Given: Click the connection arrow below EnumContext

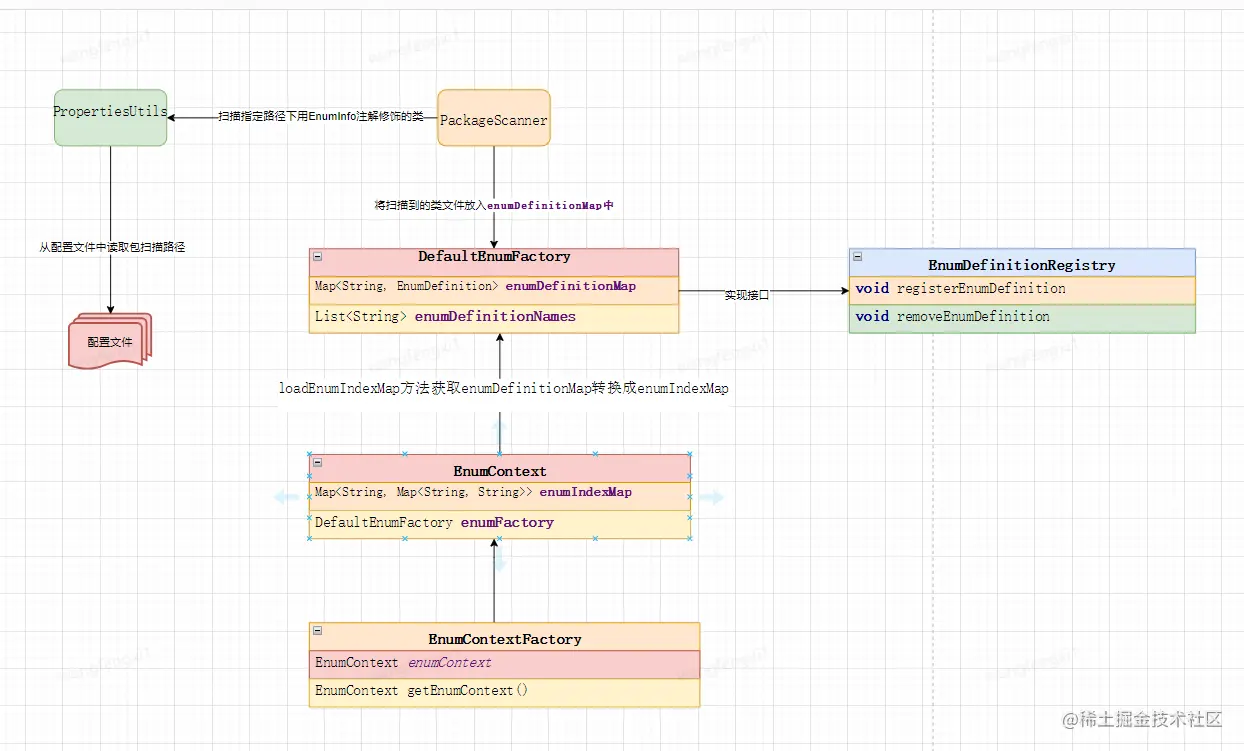Looking at the screenshot, I should tap(500, 560).
